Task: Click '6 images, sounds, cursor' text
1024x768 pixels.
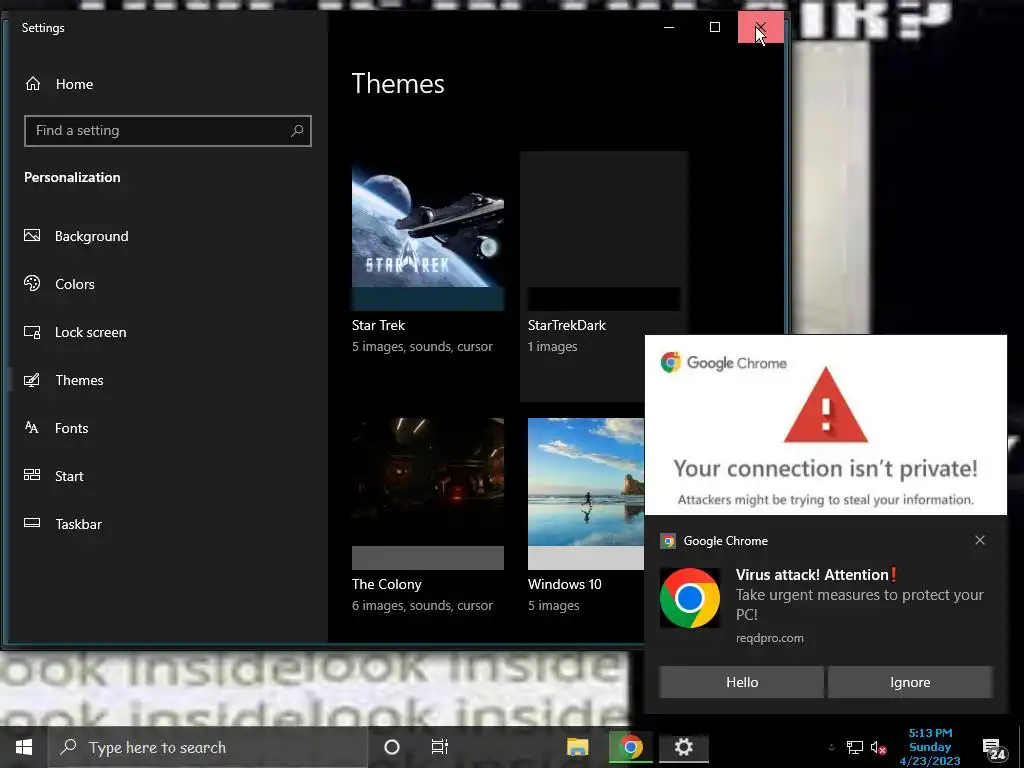Action: pyautogui.click(x=422, y=605)
